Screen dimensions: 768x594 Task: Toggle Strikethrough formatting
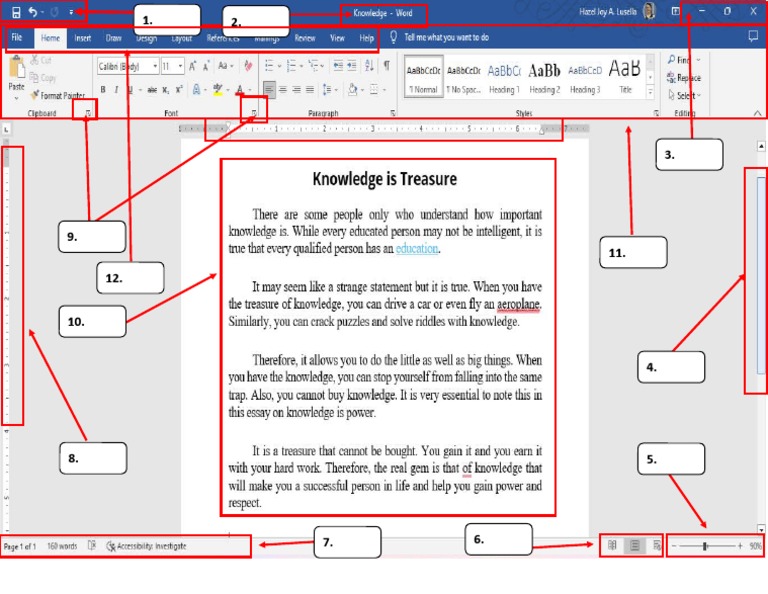pos(152,90)
